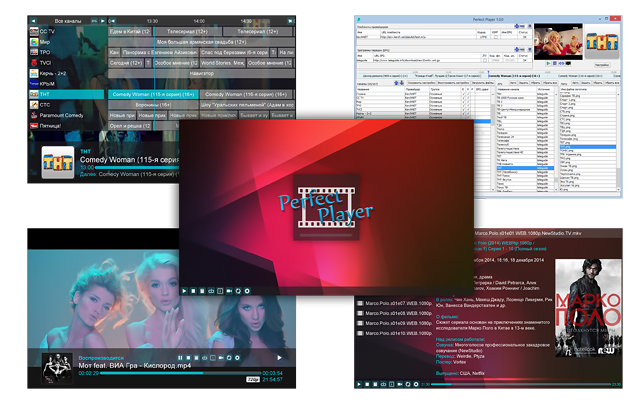Click pause button in music video player
This screenshot has width=629, height=409.
[x=181, y=357]
